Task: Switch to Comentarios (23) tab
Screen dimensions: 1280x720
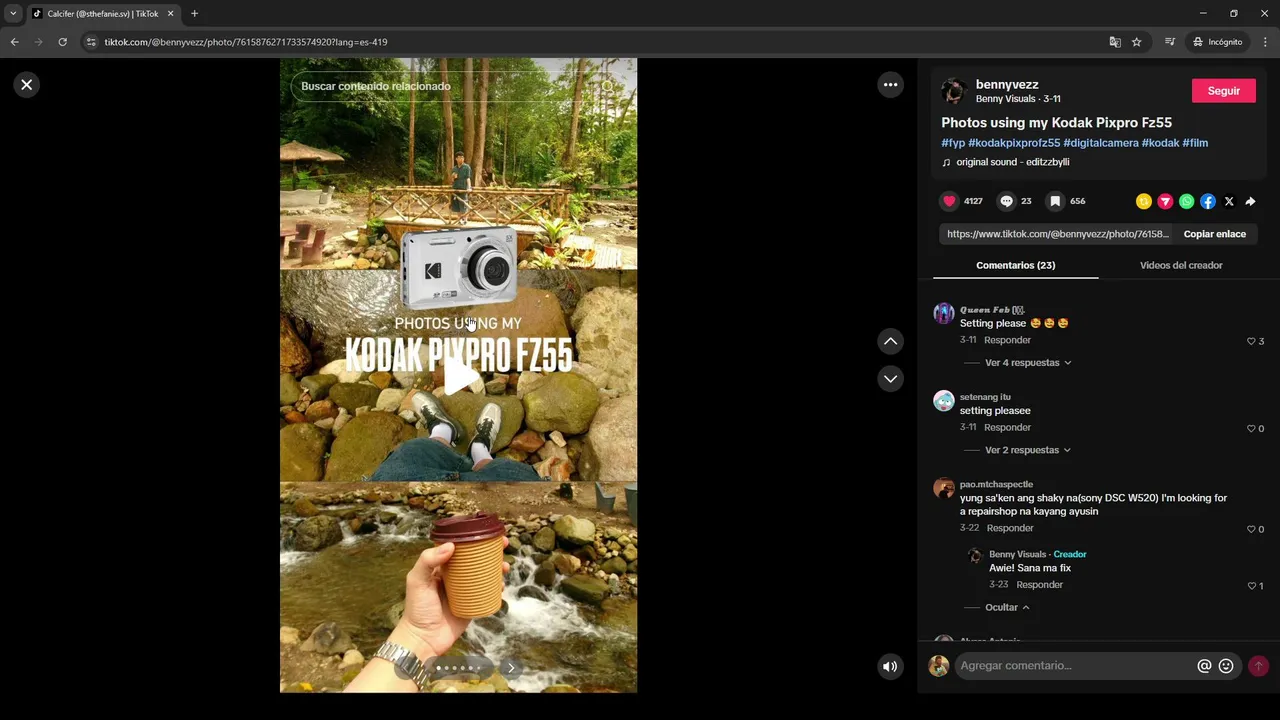Action: [1015, 265]
